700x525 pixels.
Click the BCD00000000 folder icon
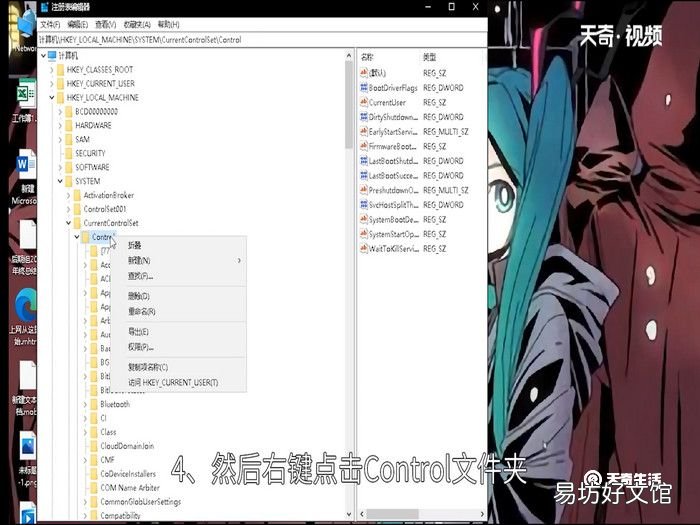pos(69,112)
